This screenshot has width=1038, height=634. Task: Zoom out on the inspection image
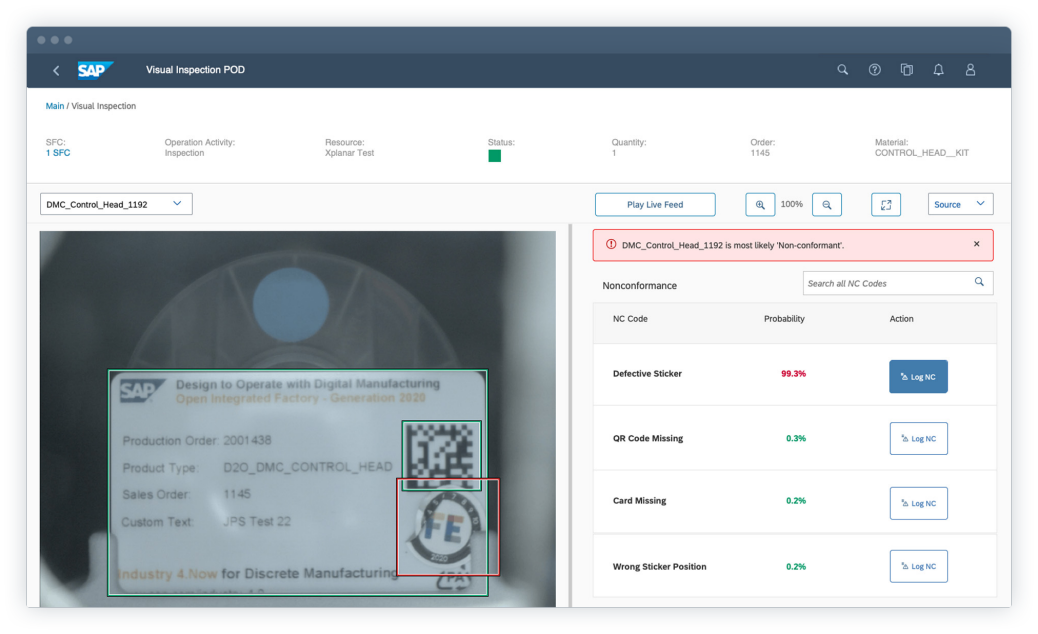click(826, 205)
